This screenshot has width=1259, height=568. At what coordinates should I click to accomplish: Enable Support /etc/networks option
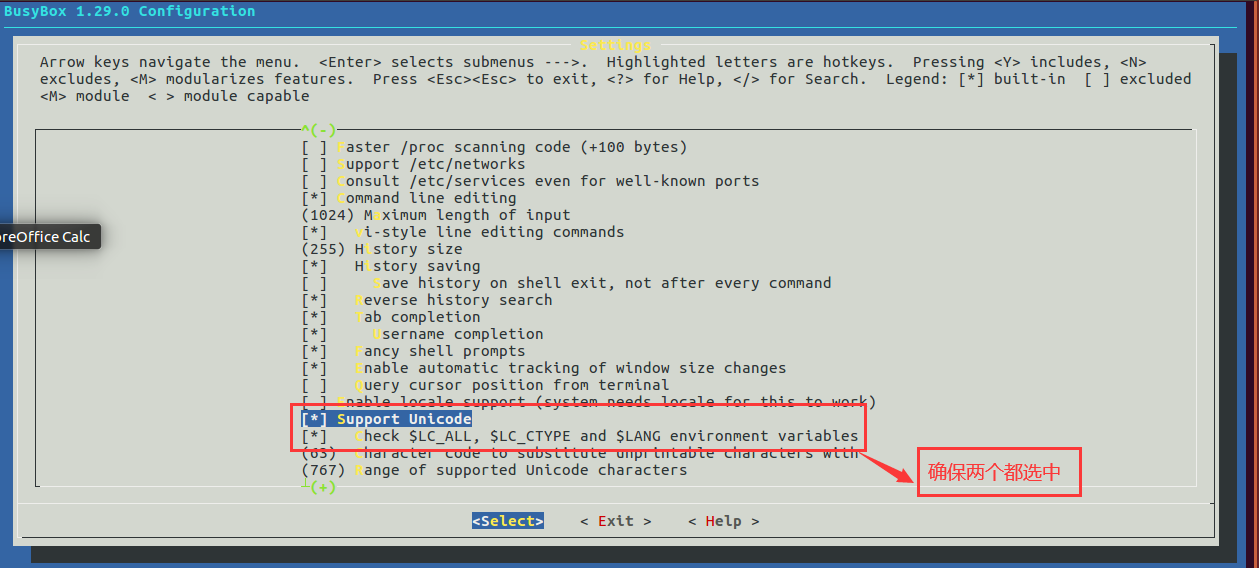(x=413, y=164)
